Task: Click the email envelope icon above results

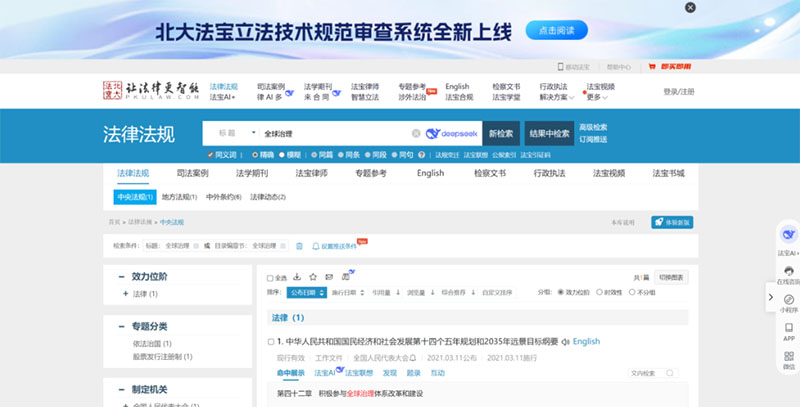Action: click(329, 276)
